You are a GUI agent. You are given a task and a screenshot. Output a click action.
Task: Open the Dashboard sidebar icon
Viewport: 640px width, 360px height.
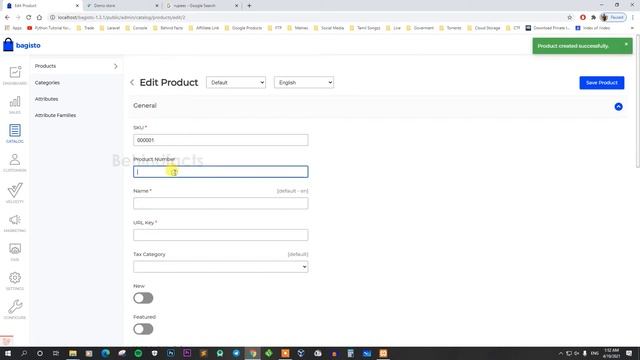point(15,72)
